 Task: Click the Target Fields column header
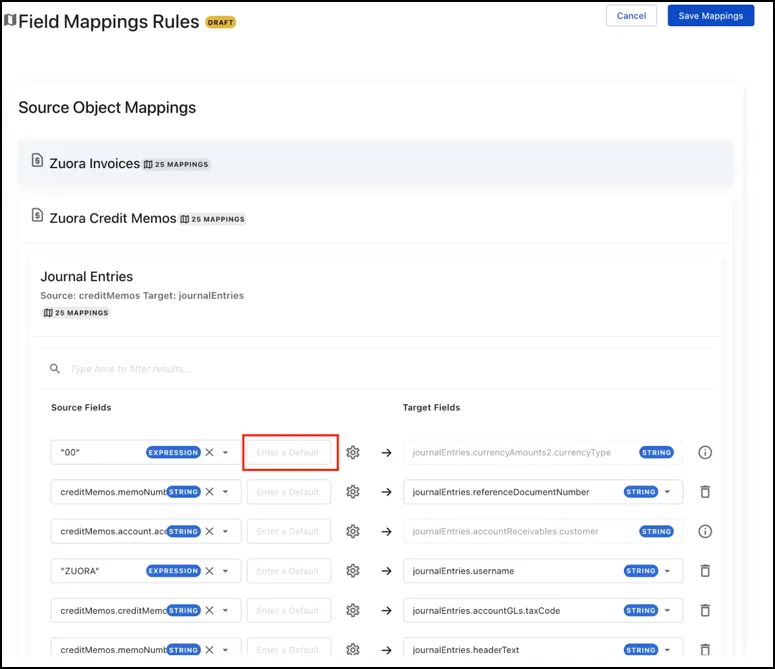pos(431,408)
